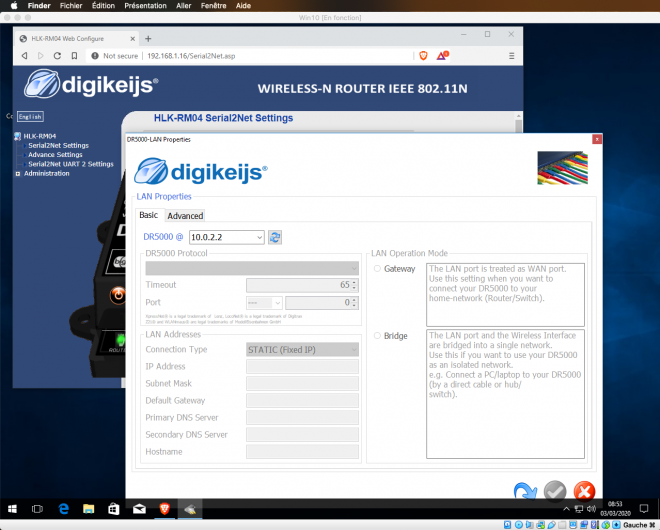Click the volume speaker tray icon
The height and width of the screenshot is (530, 660).
pos(591,509)
